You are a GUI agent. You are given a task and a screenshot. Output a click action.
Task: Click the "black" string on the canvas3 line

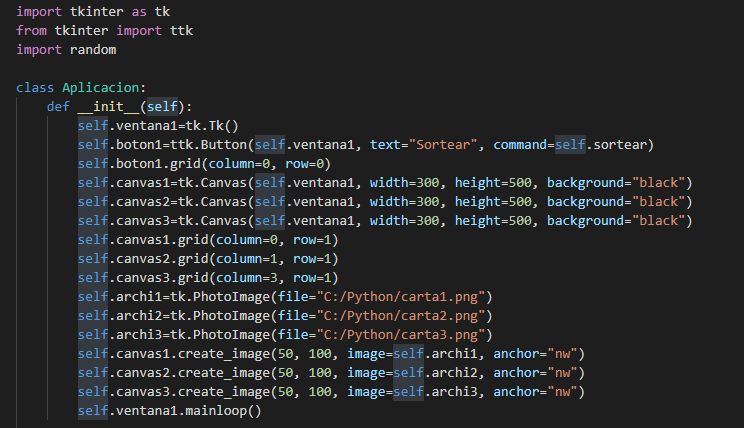[659, 221]
